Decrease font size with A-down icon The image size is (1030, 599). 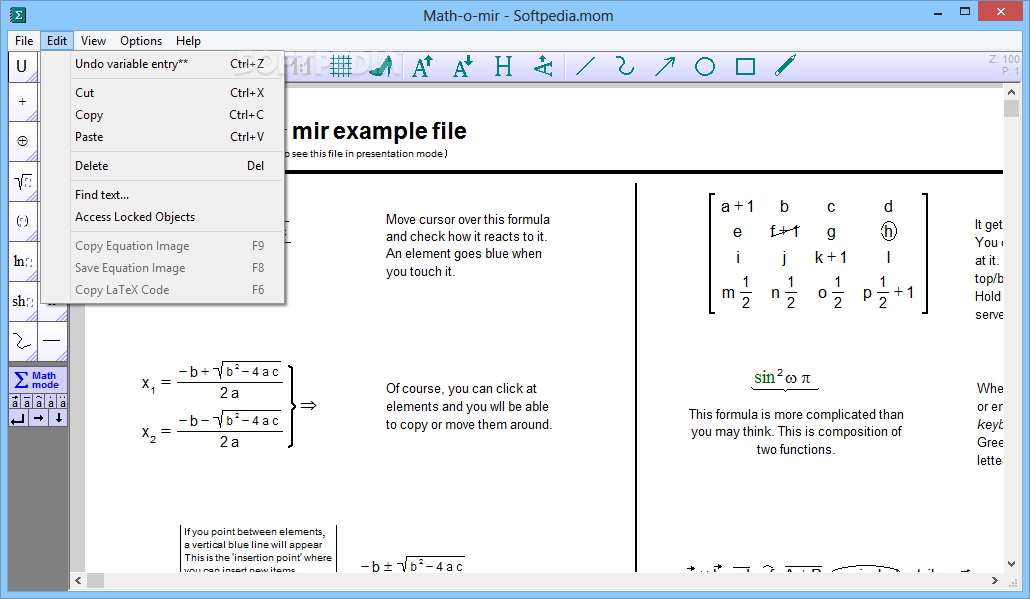pyautogui.click(x=463, y=66)
